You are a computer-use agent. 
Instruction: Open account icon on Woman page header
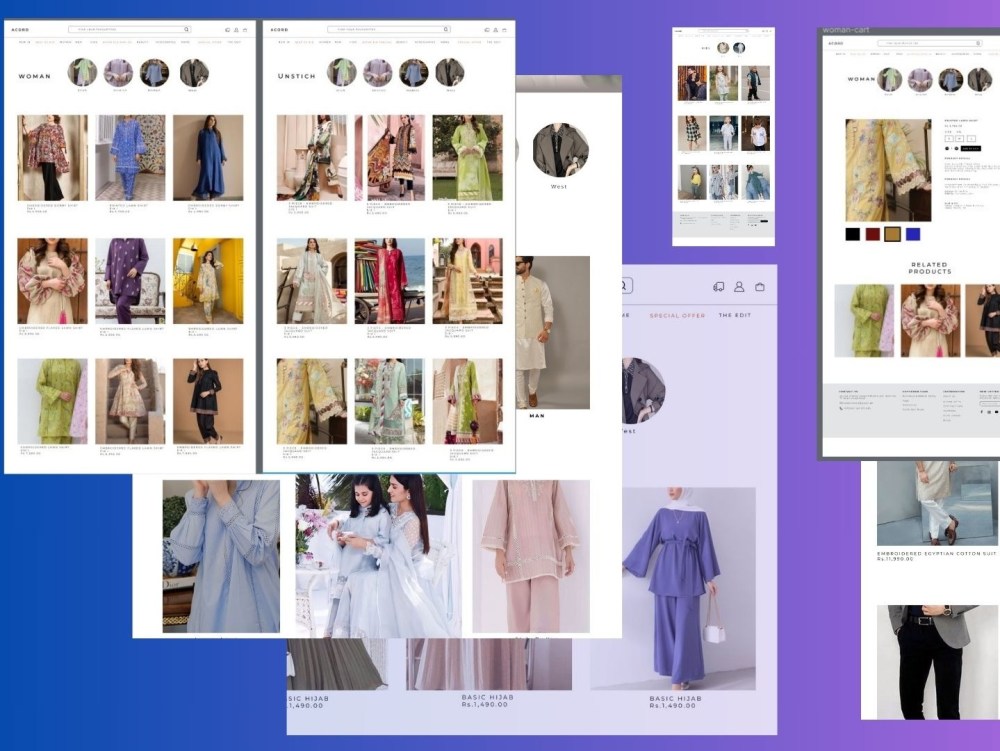pyautogui.click(x=236, y=30)
